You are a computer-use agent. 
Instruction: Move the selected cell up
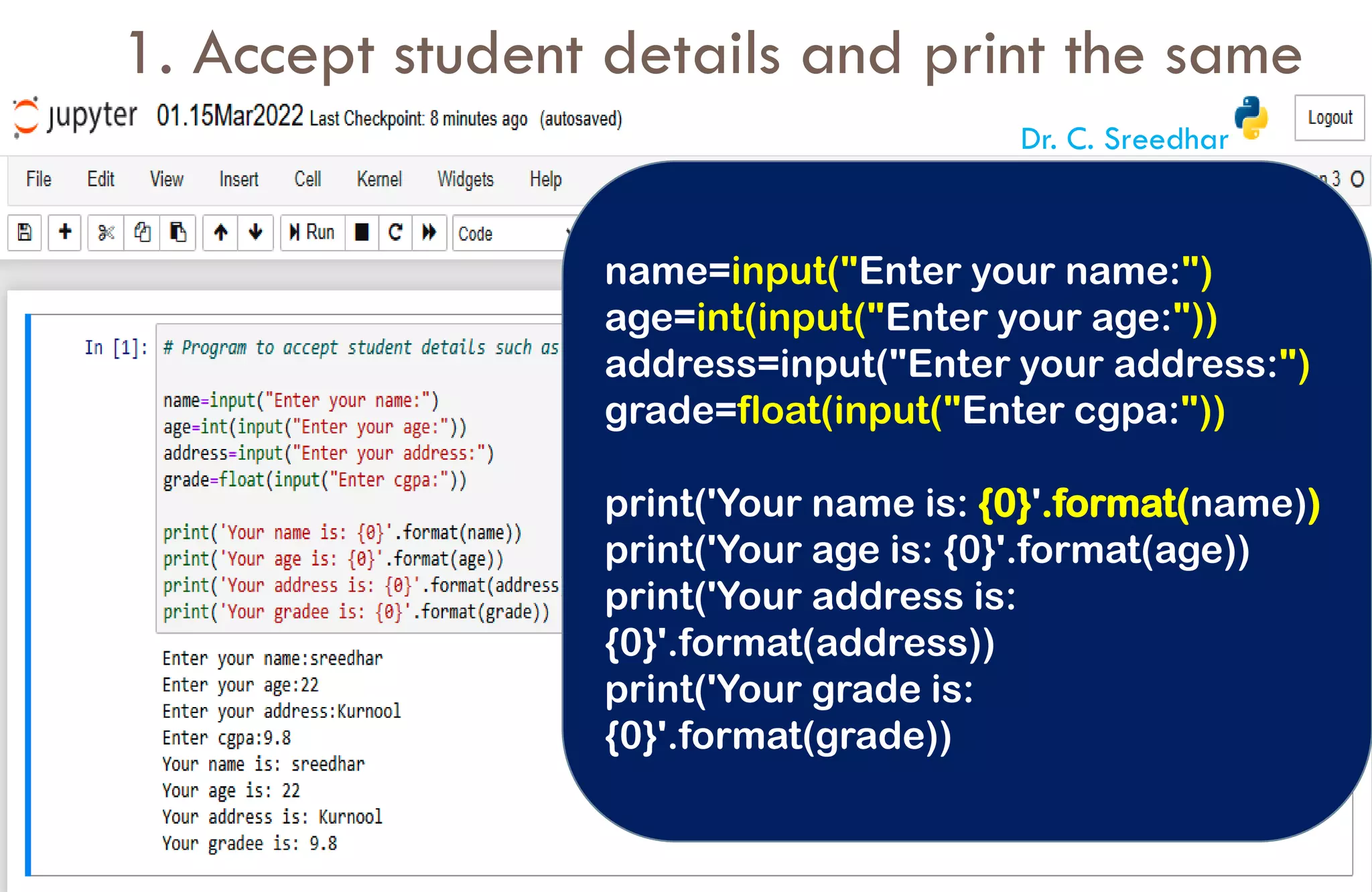[x=220, y=233]
